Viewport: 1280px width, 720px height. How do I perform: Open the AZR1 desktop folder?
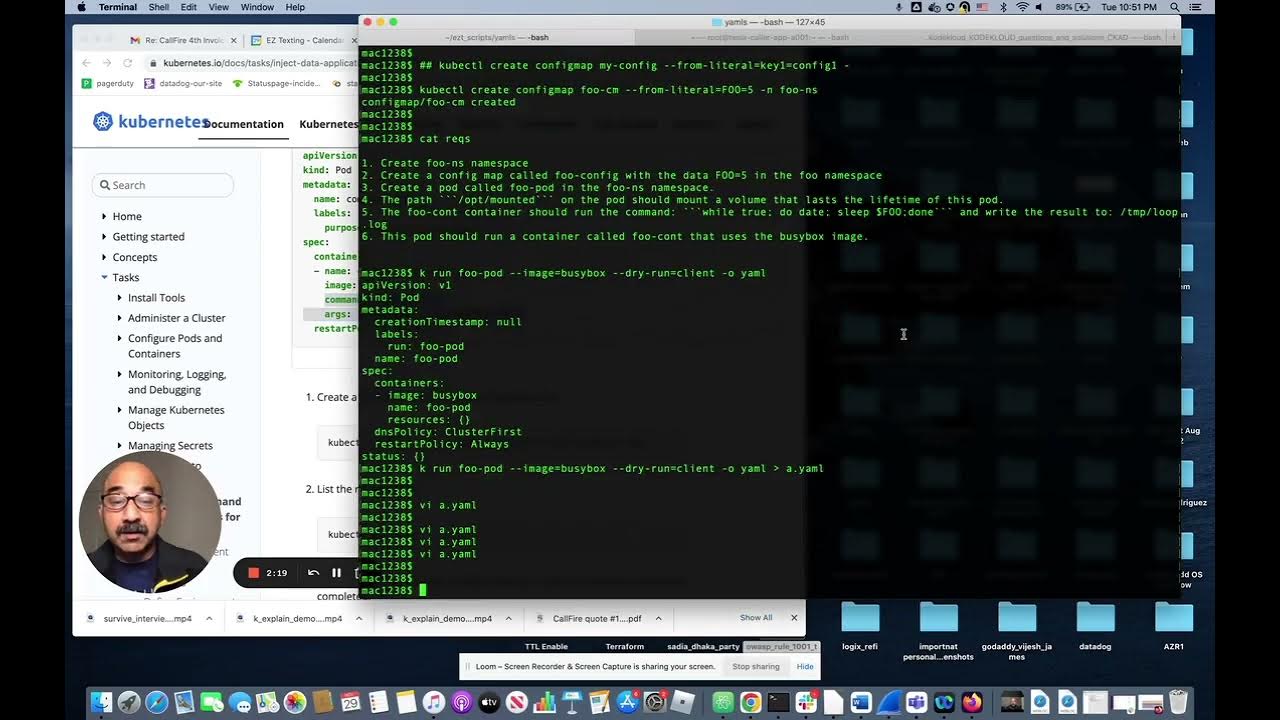1174,625
